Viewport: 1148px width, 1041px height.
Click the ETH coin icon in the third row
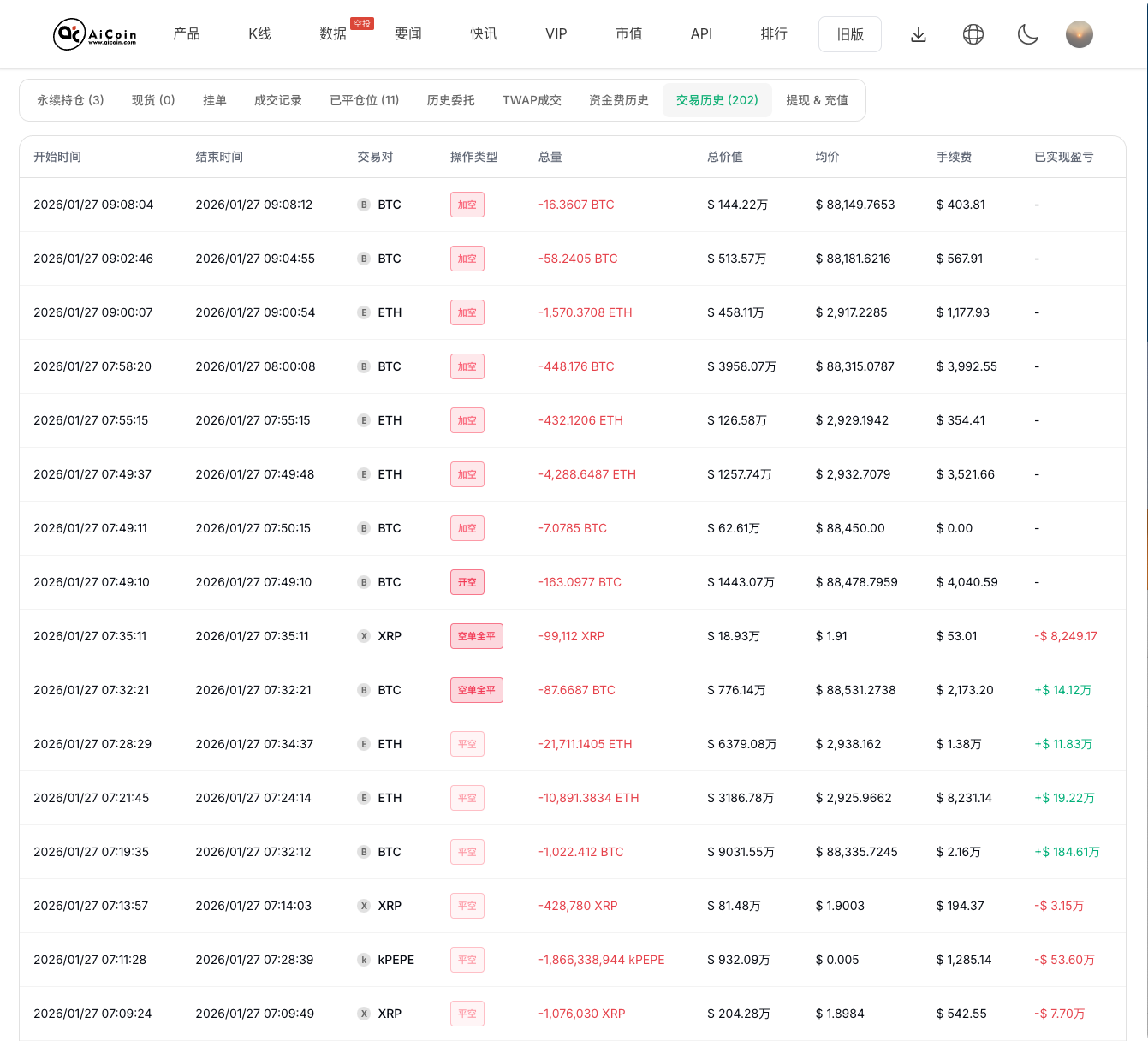click(364, 312)
